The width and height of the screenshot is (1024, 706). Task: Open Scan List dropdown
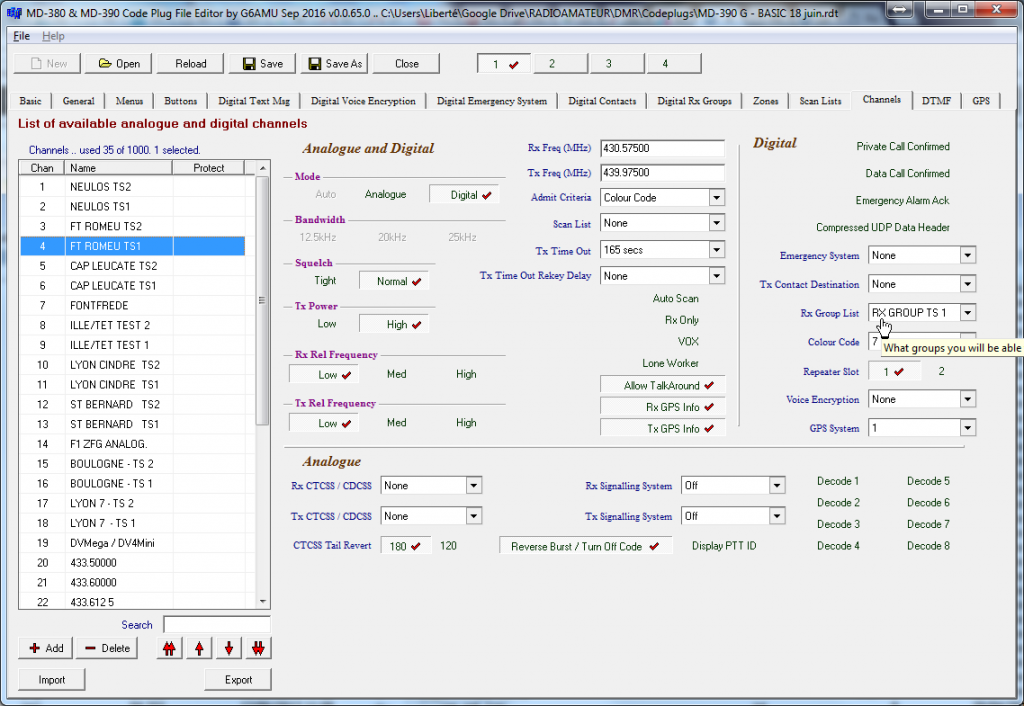point(716,223)
